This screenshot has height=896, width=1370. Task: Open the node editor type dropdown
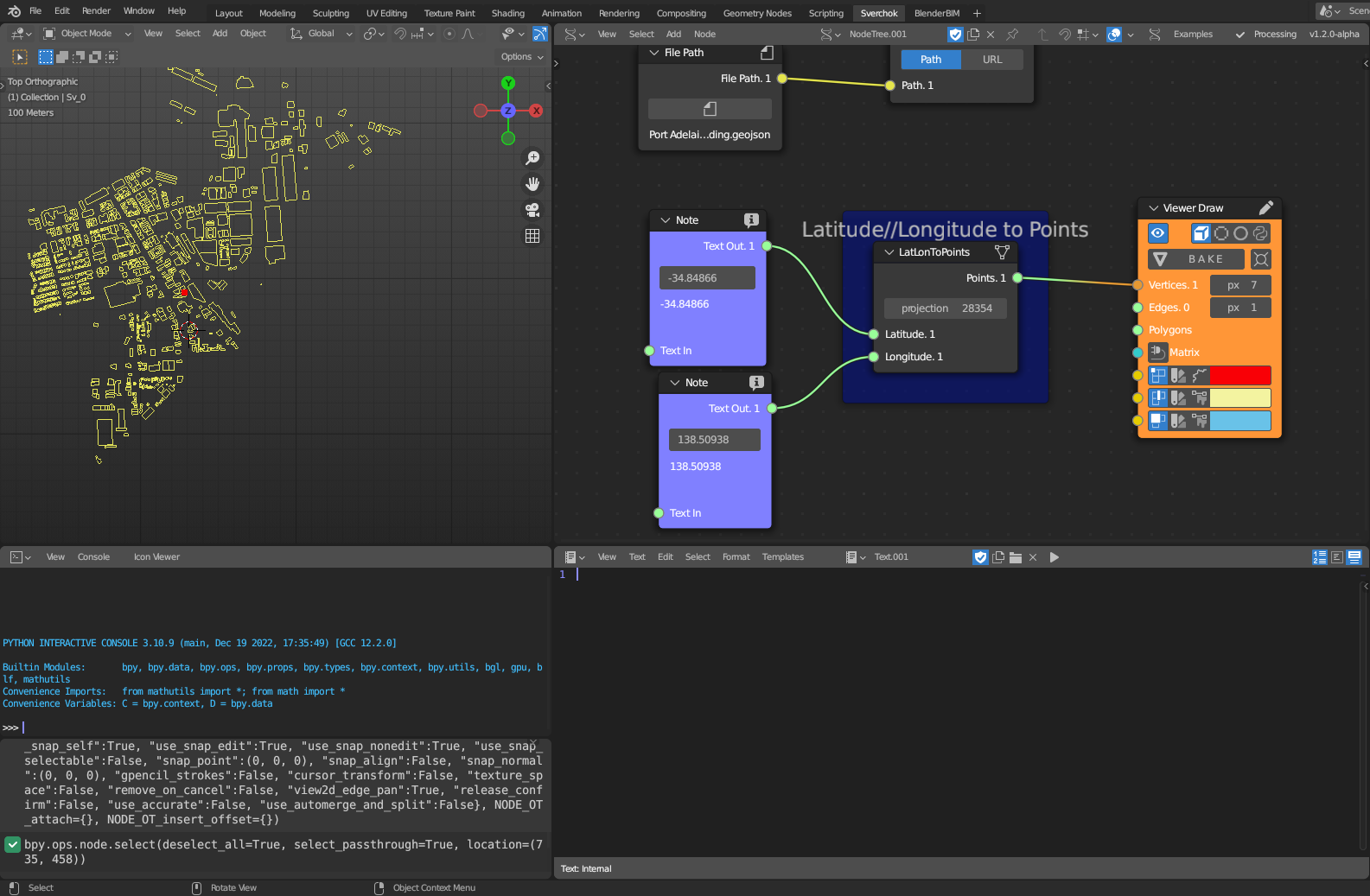pos(574,35)
